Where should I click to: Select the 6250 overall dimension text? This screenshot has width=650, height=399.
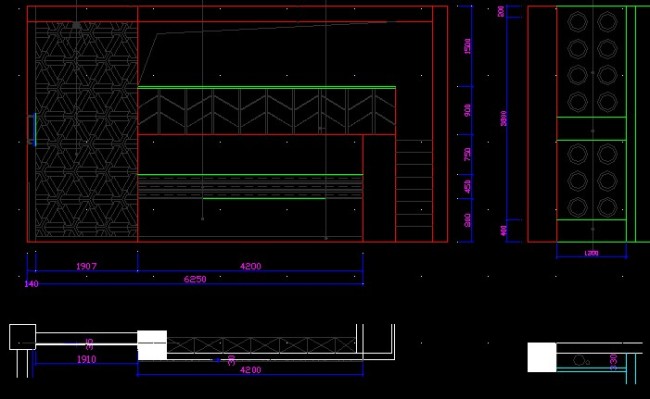(x=195, y=279)
